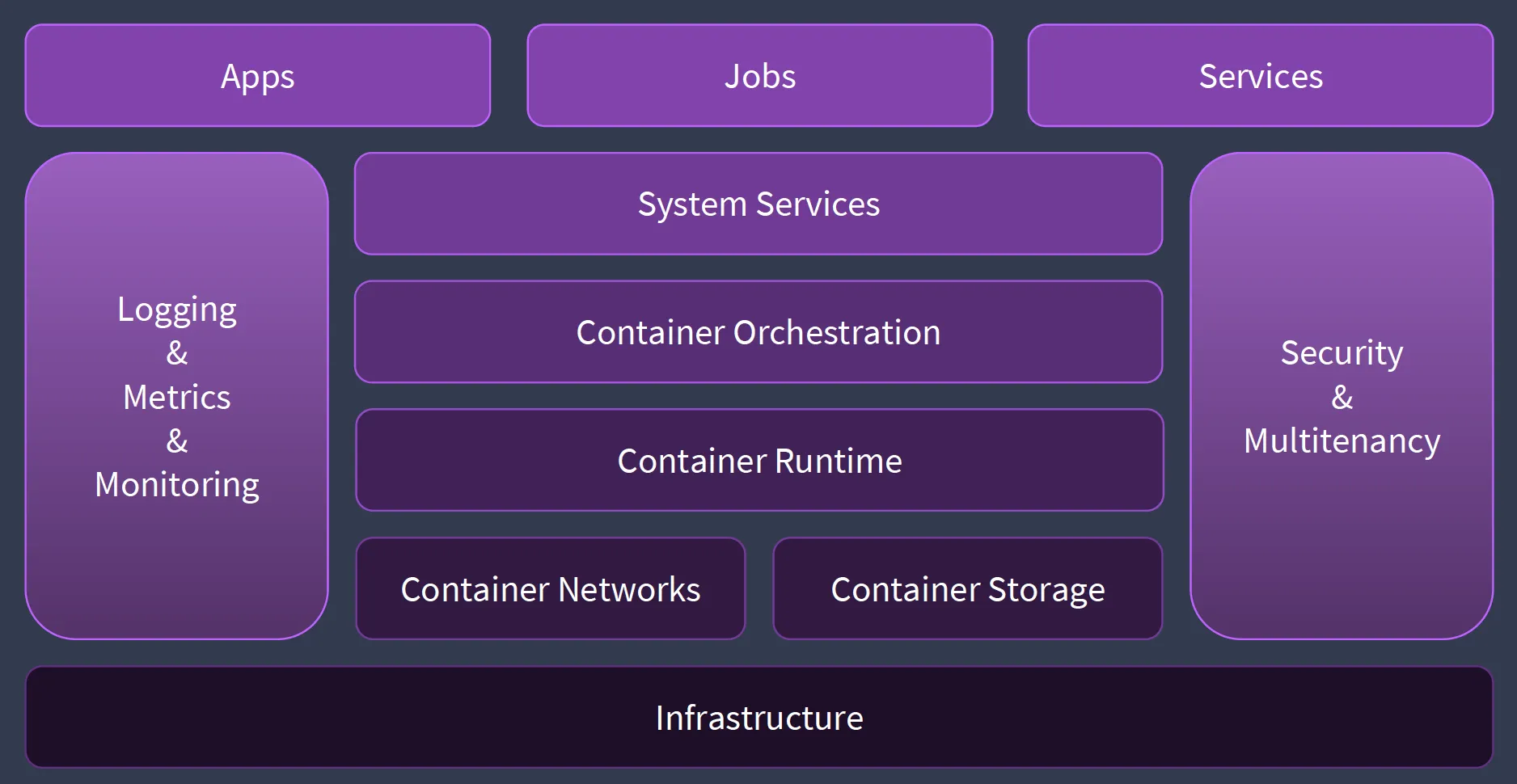1517x784 pixels.
Task: Click the Container Storage box
Action: pyautogui.click(x=968, y=588)
